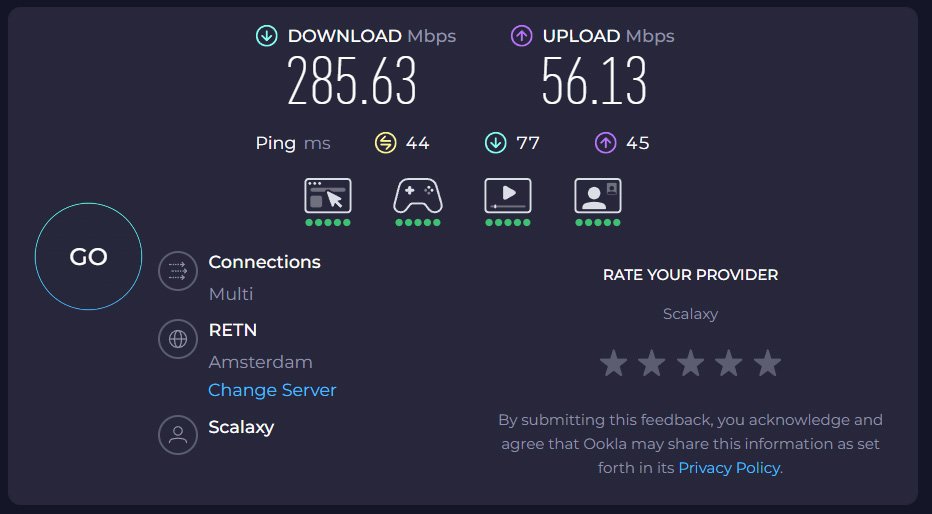Click the GO speed test button

point(88,257)
